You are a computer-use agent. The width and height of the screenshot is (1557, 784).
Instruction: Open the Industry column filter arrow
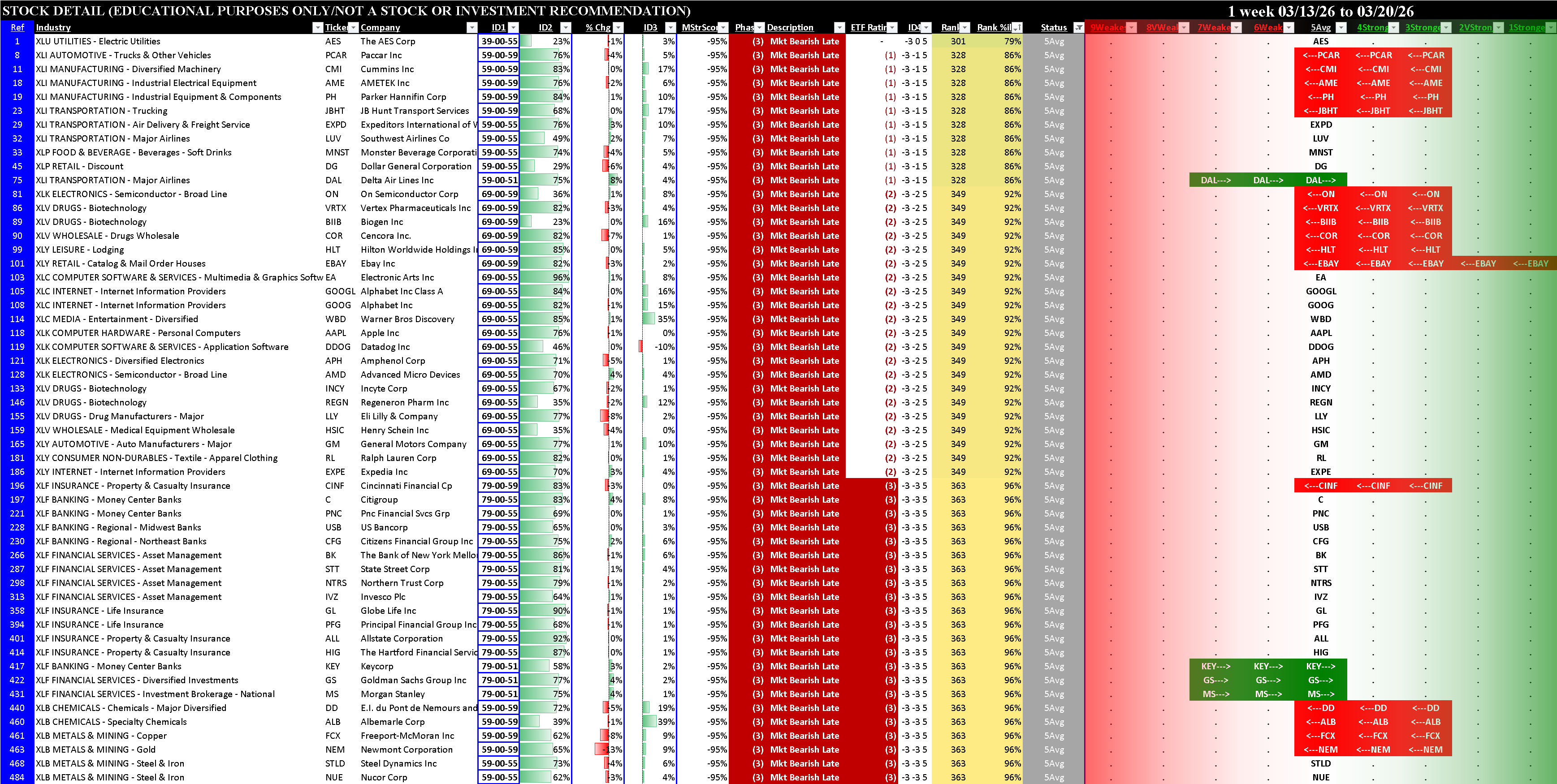317,27
